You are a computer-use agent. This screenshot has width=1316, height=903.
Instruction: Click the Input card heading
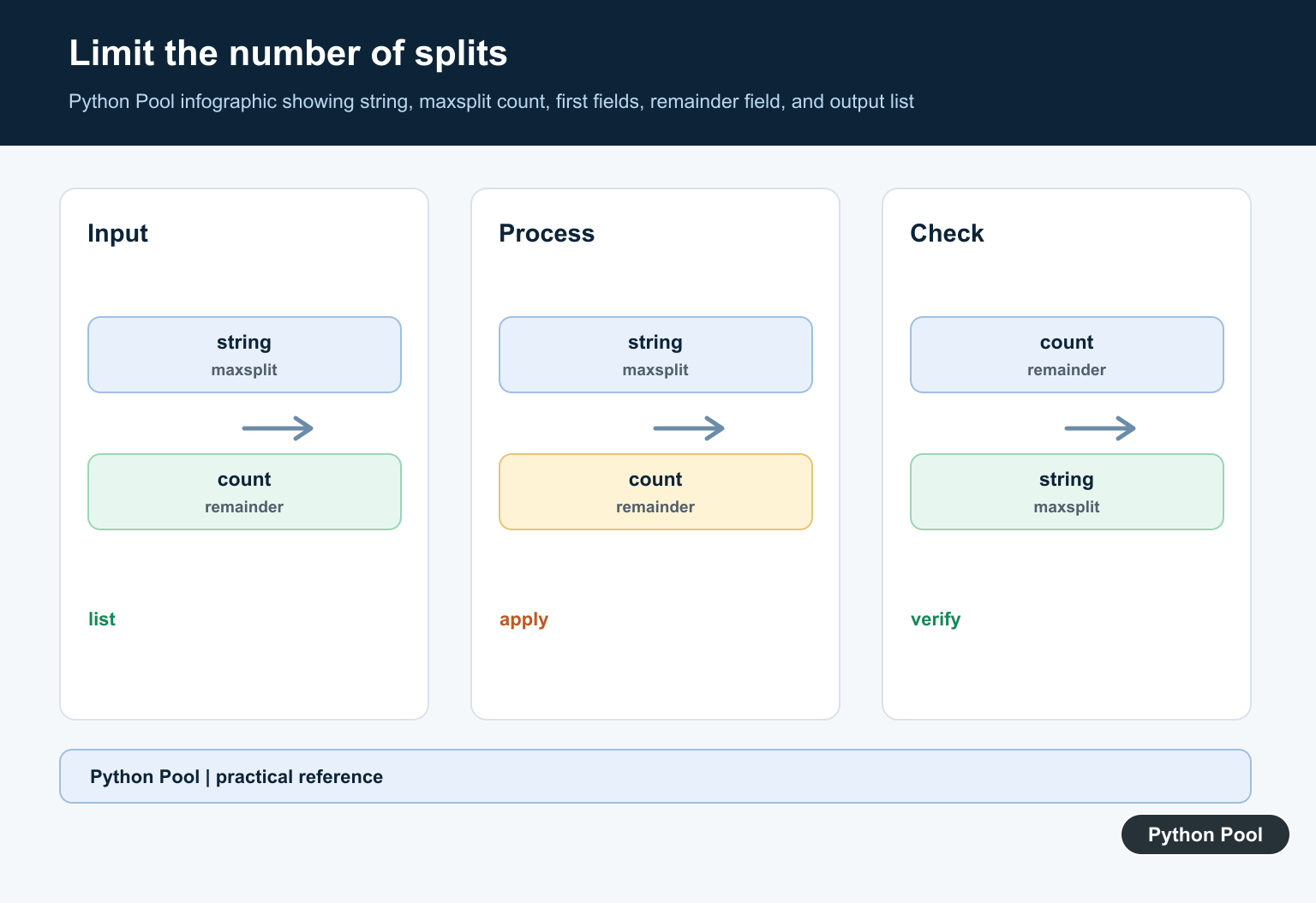tap(117, 233)
